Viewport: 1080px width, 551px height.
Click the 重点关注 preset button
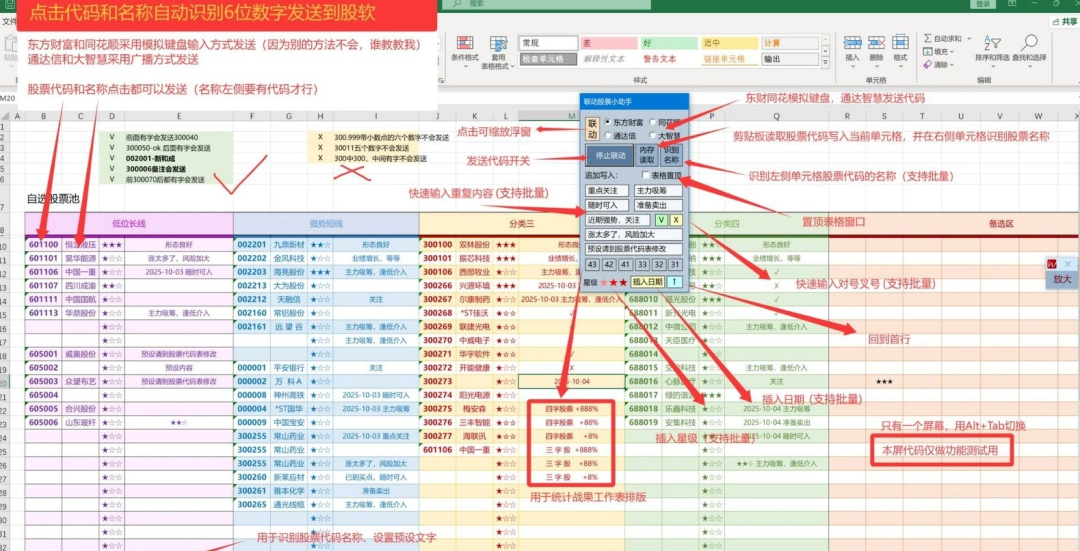tap(607, 191)
